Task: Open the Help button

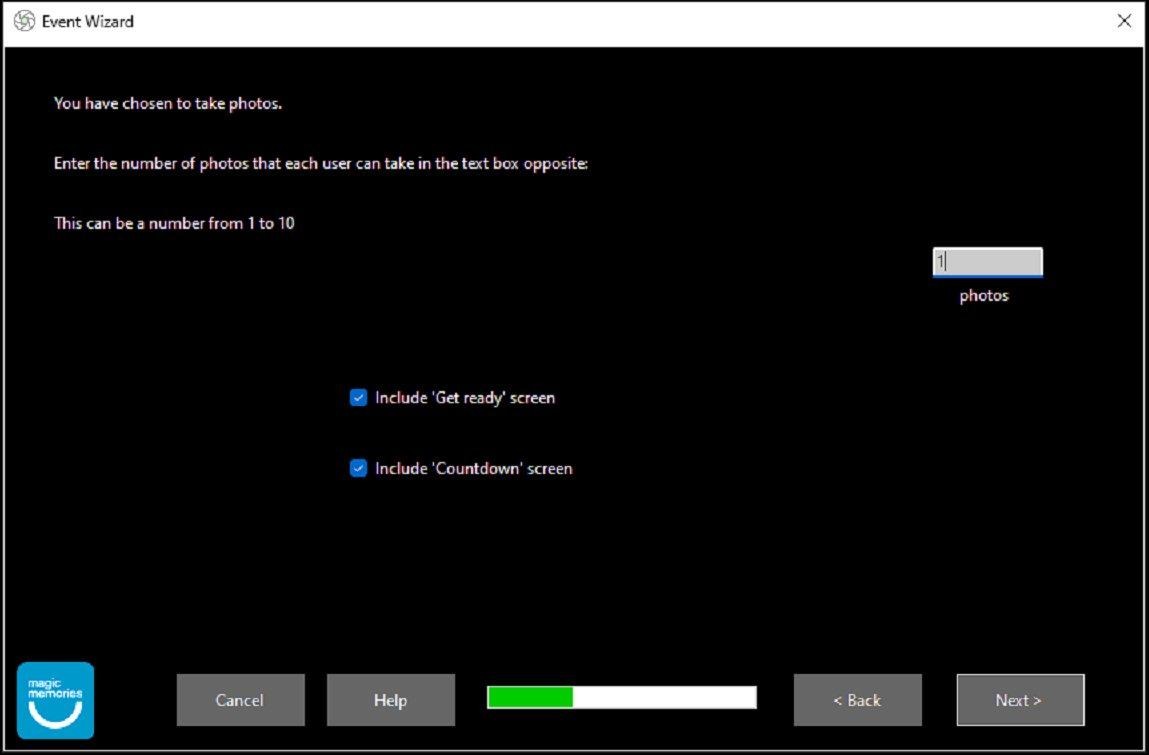Action: tap(391, 700)
